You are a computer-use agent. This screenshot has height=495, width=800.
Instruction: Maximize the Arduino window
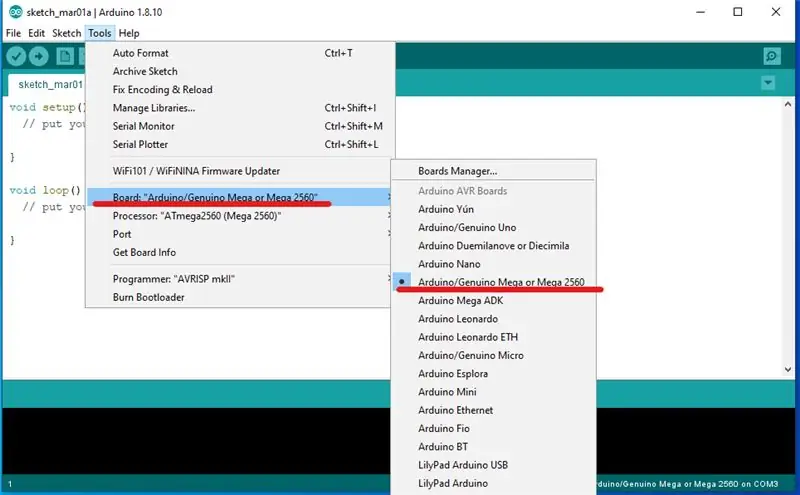(x=738, y=12)
